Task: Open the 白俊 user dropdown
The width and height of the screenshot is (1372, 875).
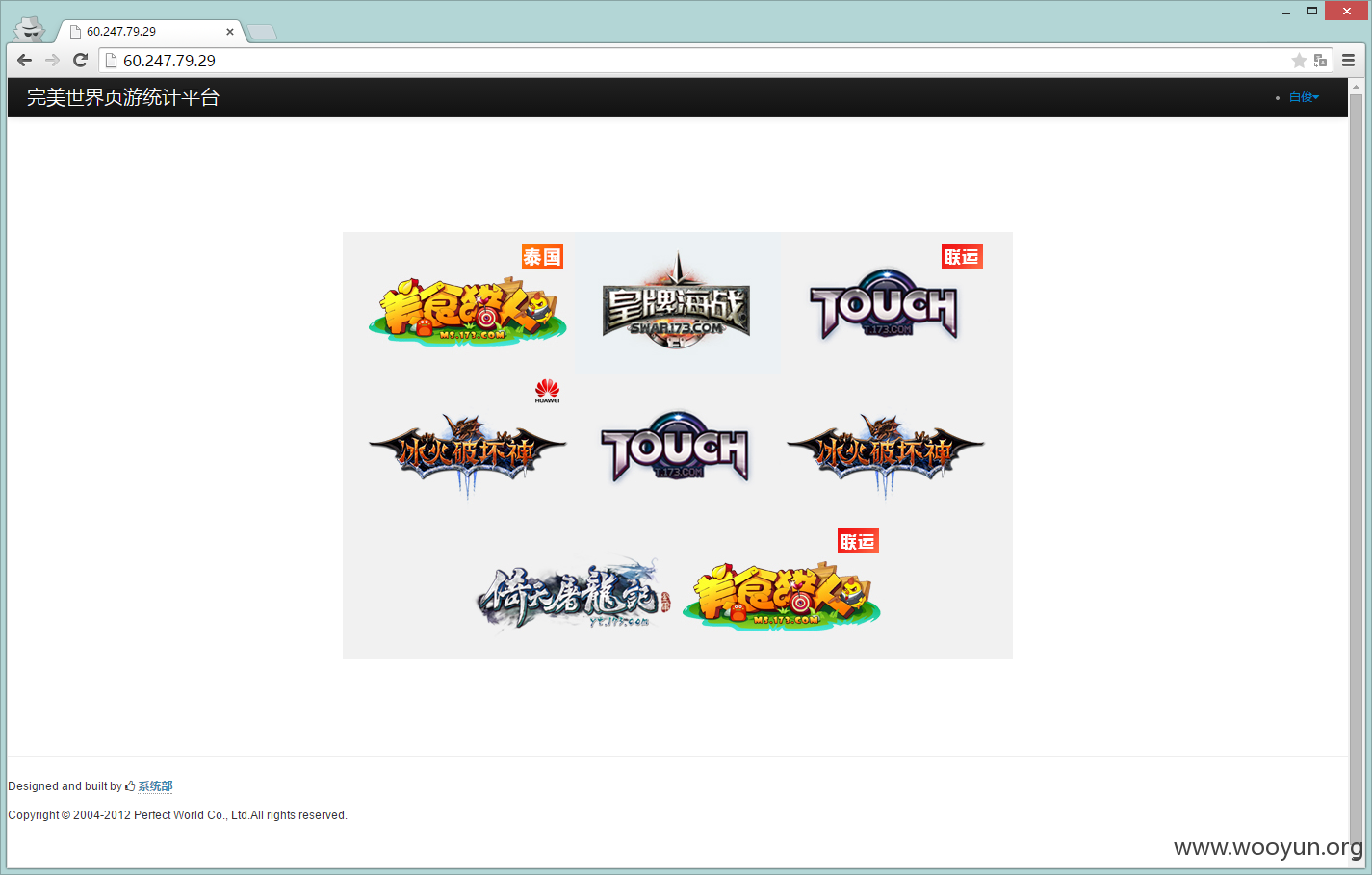Action: tap(1304, 97)
